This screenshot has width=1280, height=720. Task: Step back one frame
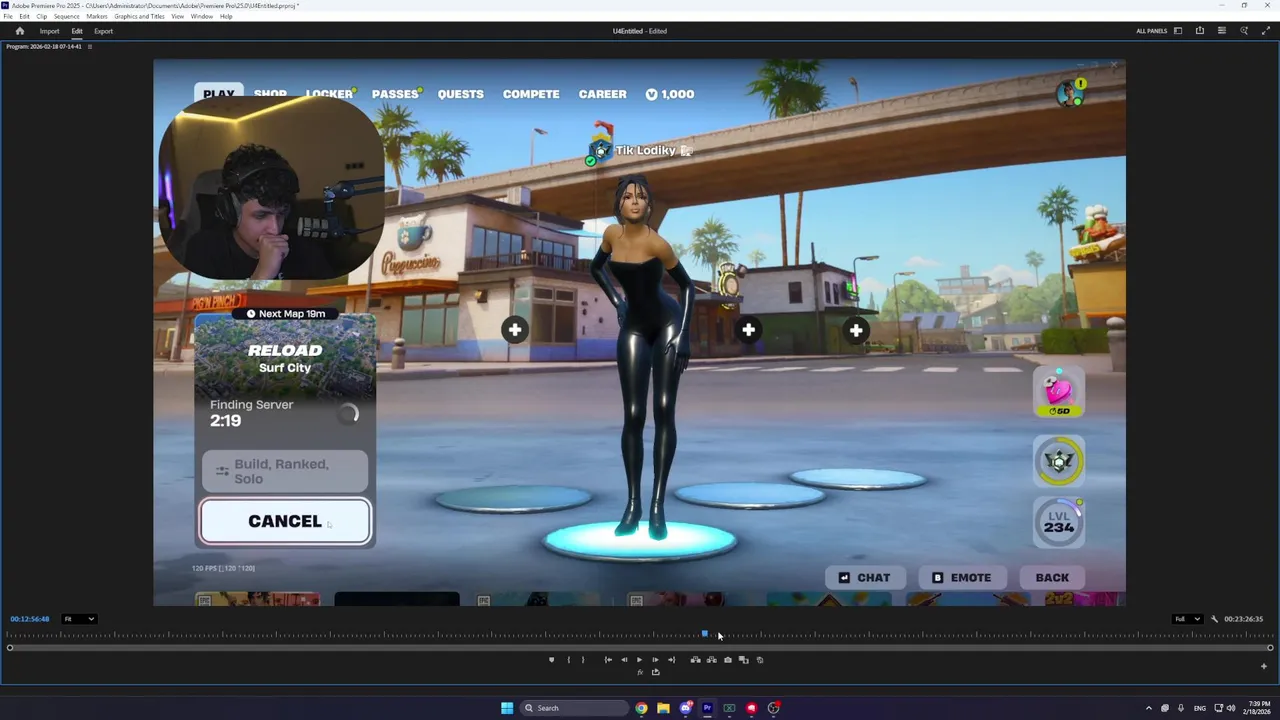(624, 660)
